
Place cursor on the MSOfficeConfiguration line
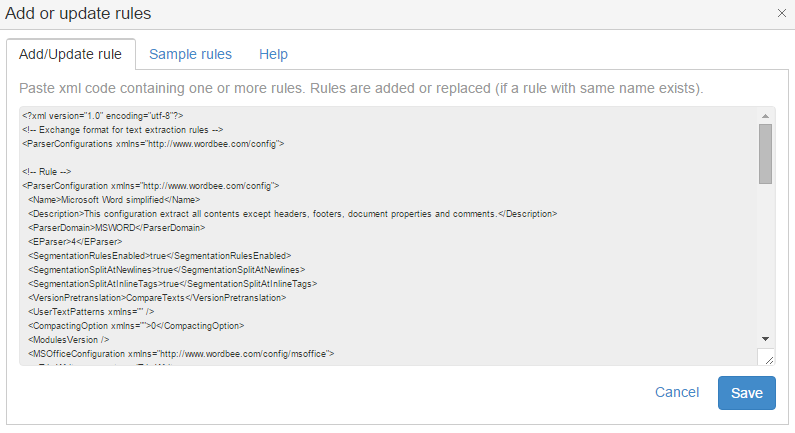(x=180, y=354)
